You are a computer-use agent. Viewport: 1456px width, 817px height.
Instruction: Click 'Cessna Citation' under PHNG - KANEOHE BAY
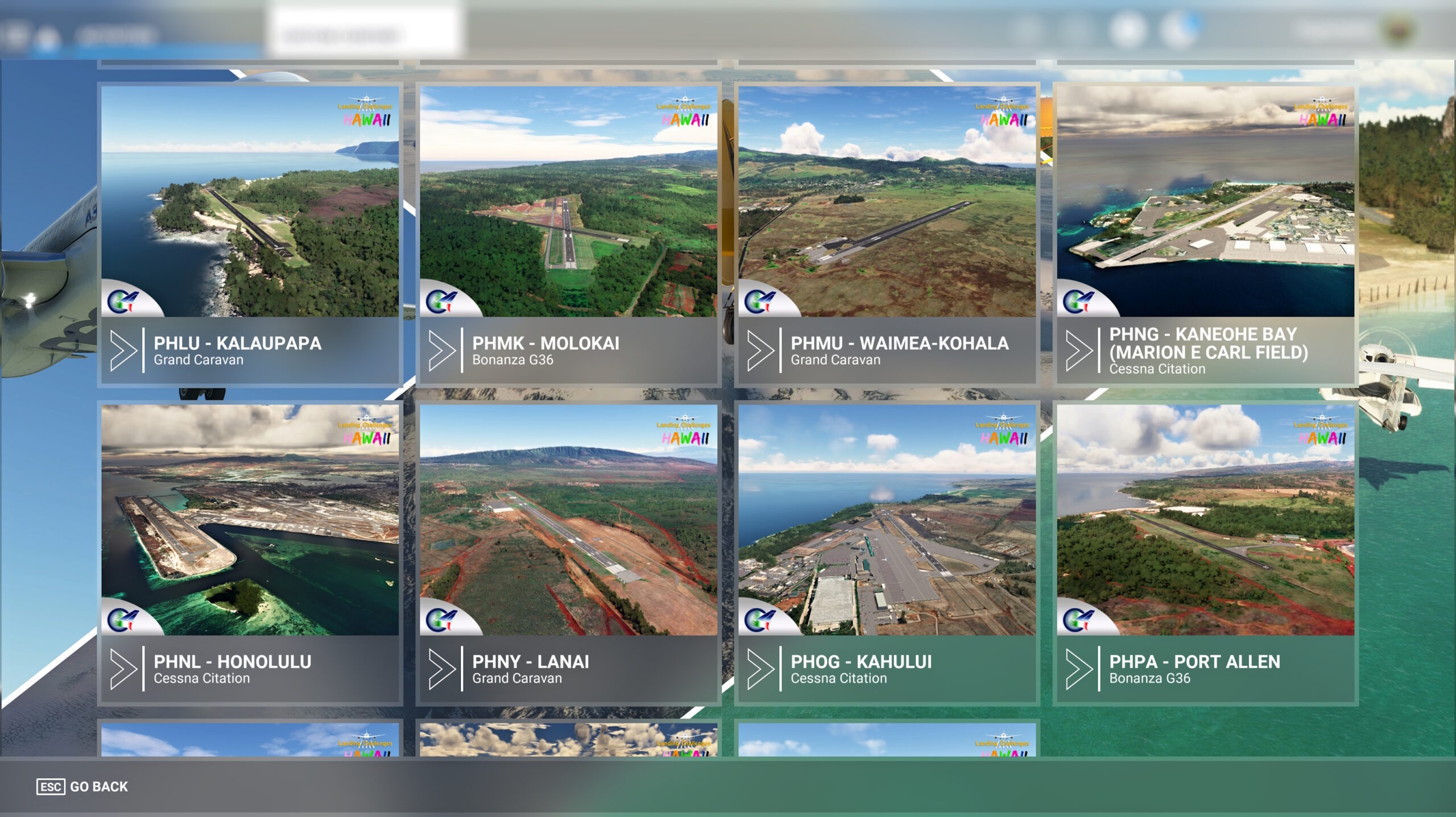[1157, 369]
